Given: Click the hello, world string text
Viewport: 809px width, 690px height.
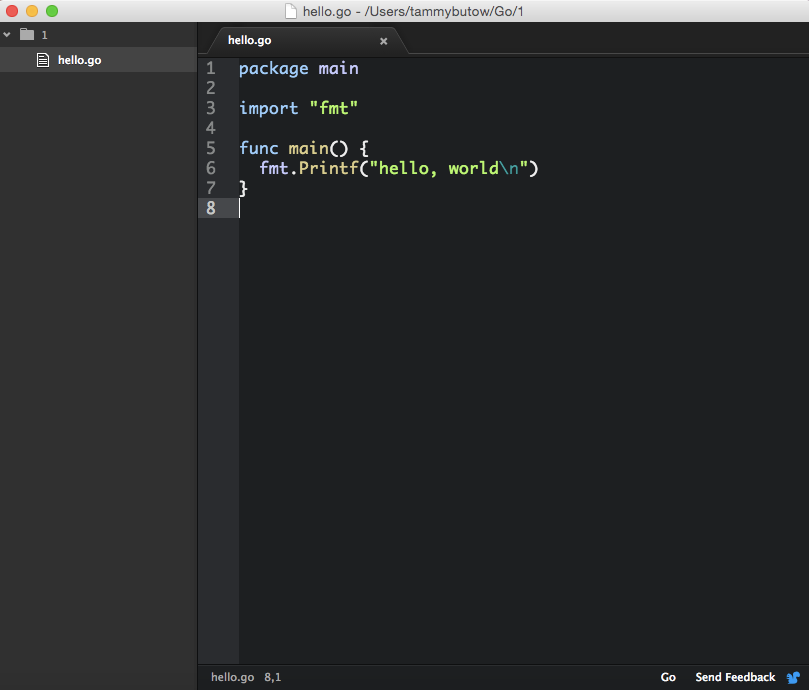Looking at the screenshot, I should coord(439,168).
